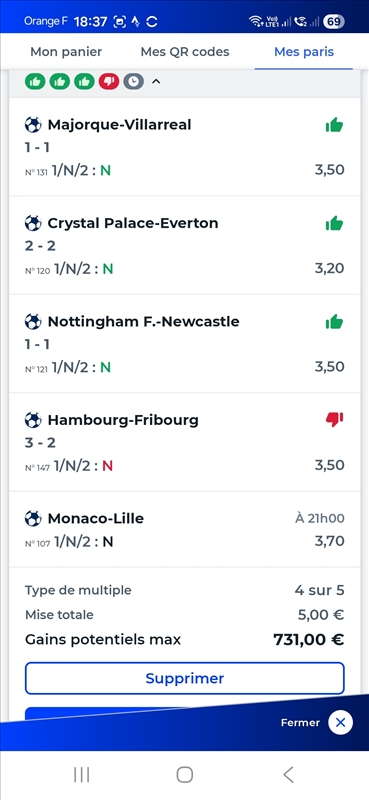Screen dimensions: 369x800
Task: Tap the first green thumbs-up summary badge
Action: (x=35, y=81)
